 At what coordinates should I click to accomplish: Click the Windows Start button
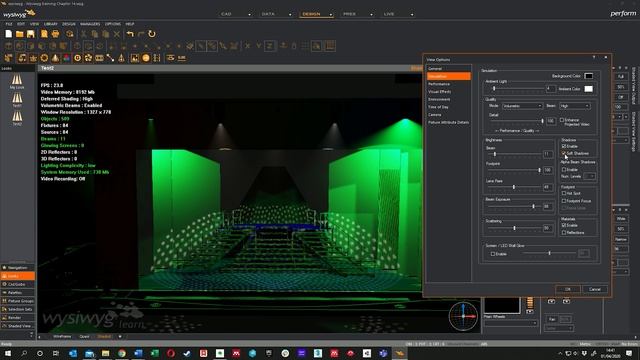[8, 353]
